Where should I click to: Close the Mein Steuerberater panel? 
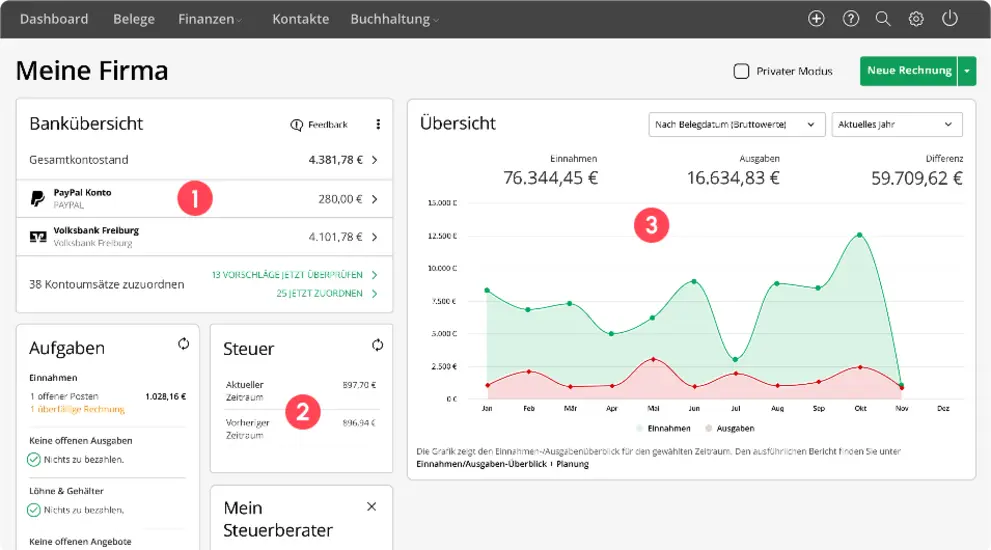[x=372, y=507]
